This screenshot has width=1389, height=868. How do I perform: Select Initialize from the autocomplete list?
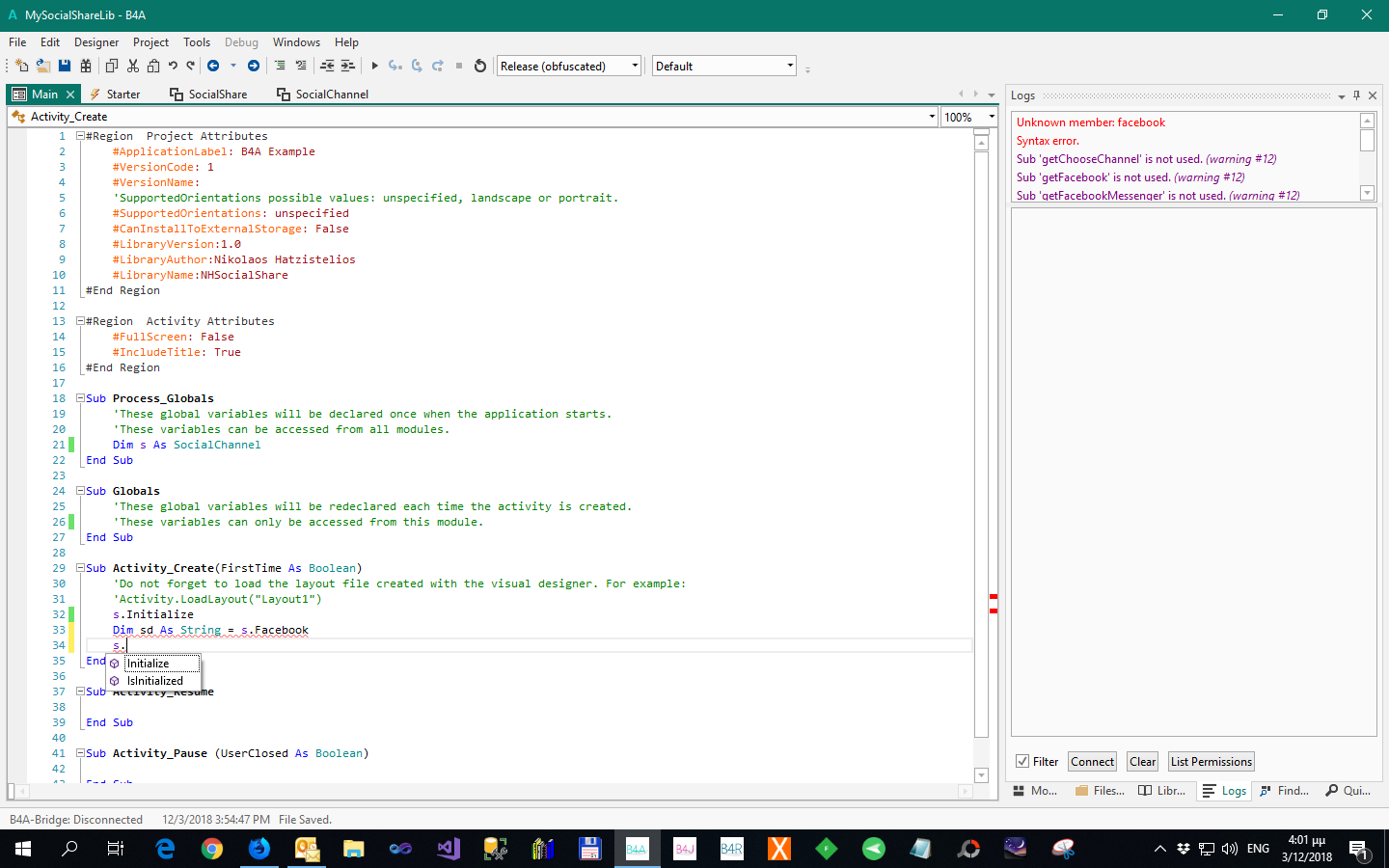pyautogui.click(x=149, y=664)
